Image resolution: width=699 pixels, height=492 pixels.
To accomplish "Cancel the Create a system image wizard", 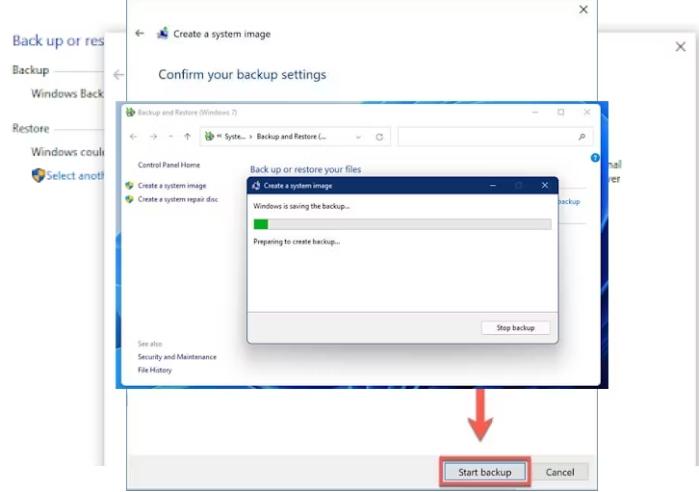I will (560, 472).
